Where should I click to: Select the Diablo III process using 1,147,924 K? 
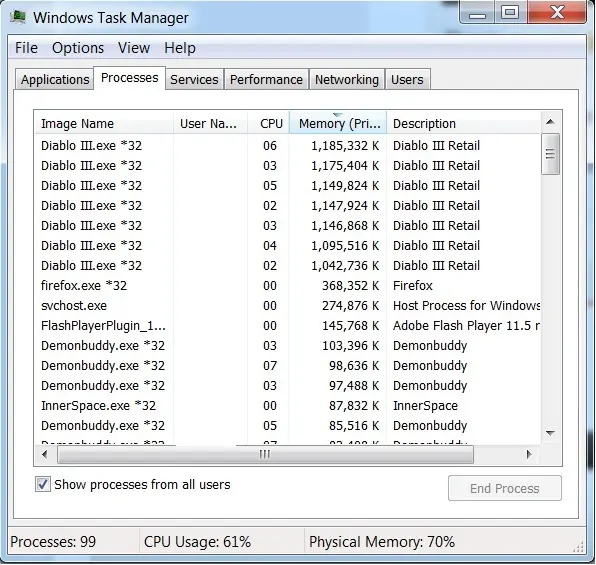click(287, 206)
